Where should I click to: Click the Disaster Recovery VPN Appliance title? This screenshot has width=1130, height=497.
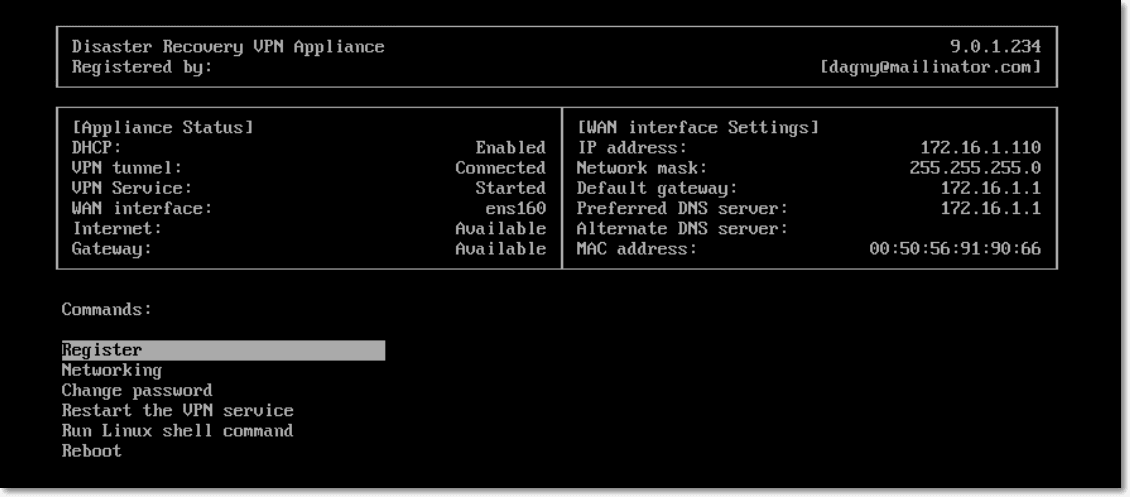(x=228, y=47)
